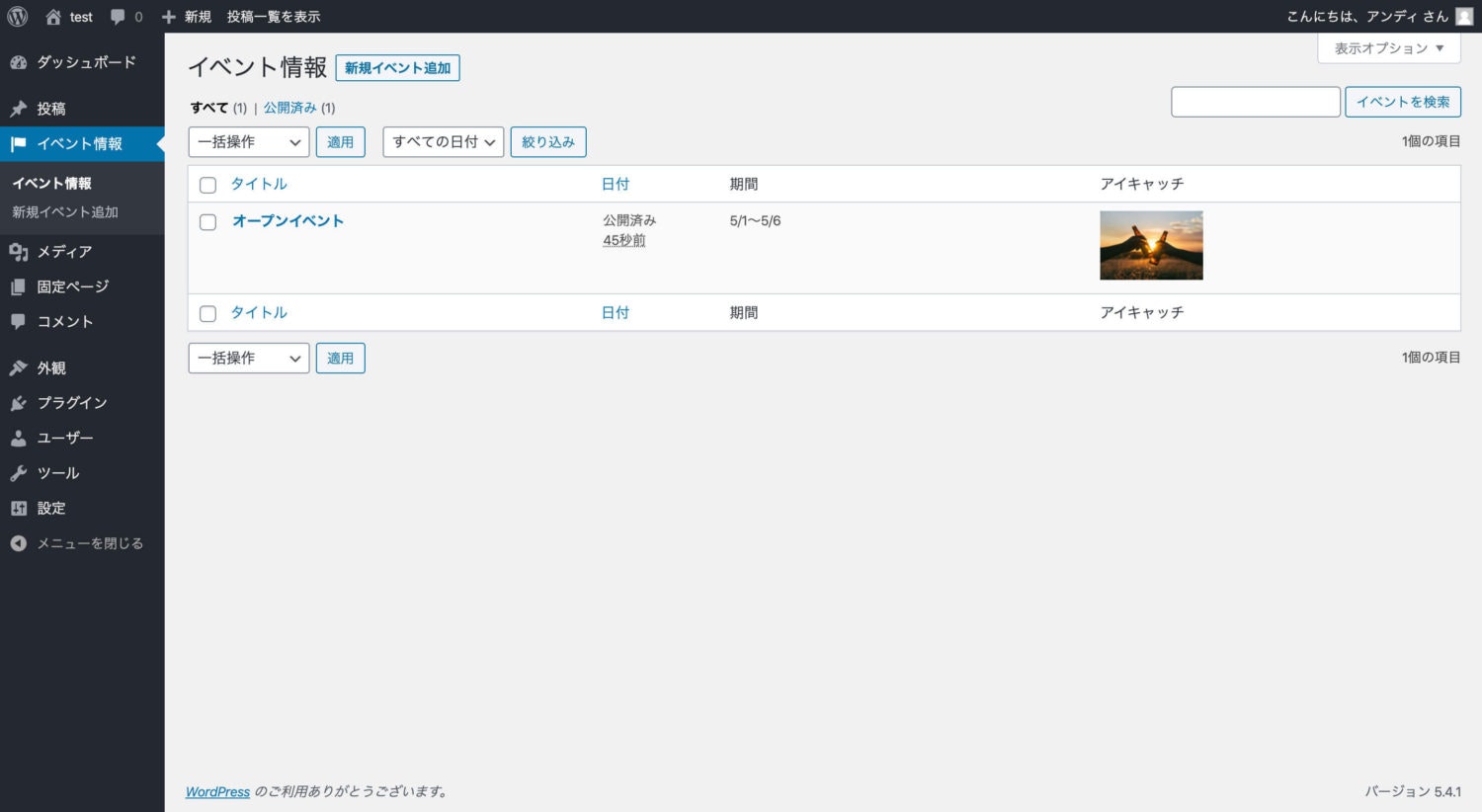Open the オープンイベント title link
This screenshot has height=812, width=1482.
pos(288,221)
